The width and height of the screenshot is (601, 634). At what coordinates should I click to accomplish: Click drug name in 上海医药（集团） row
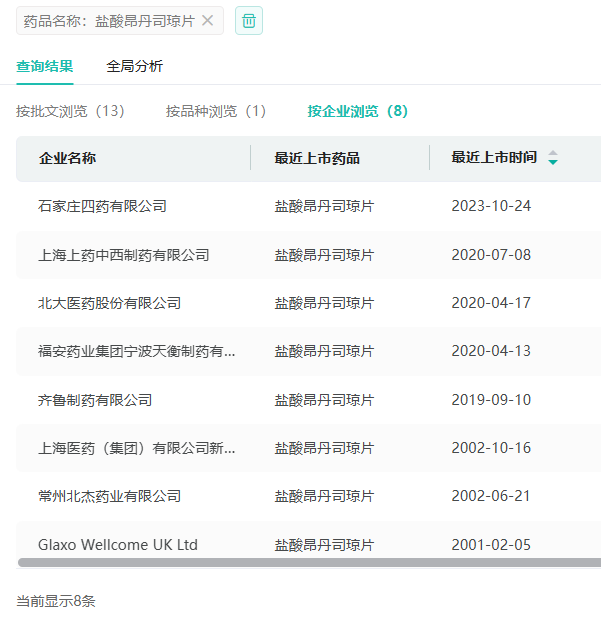(324, 448)
